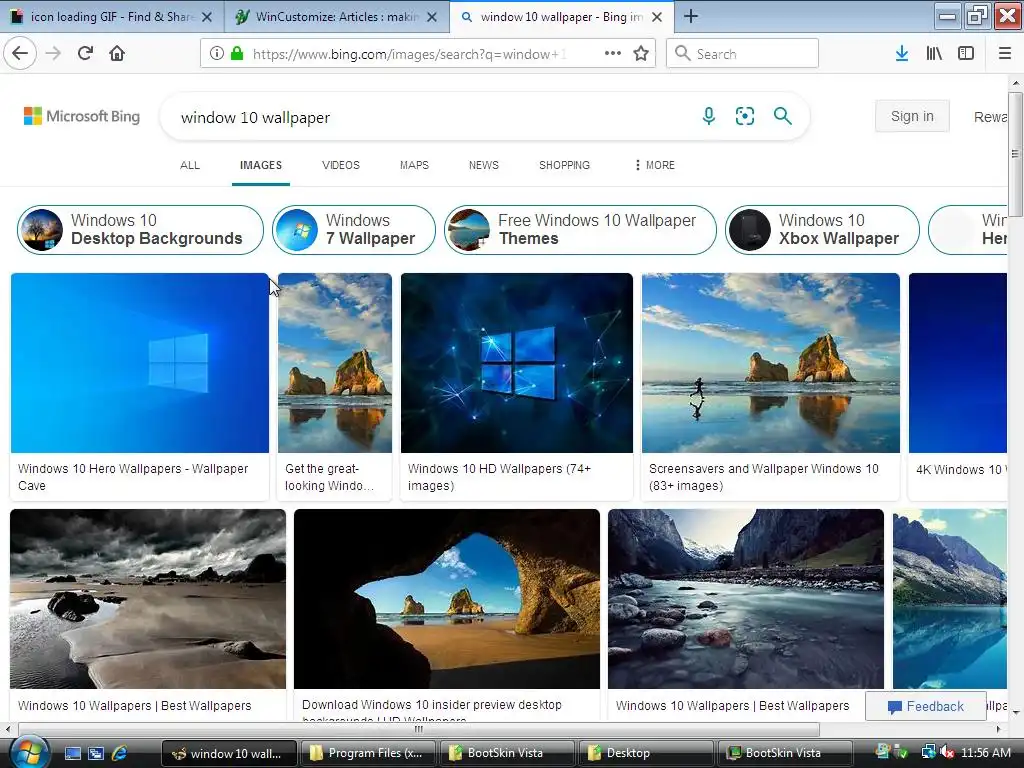The height and width of the screenshot is (768, 1024).
Task: Click Download Windows 10 insider preview caption
Action: pos(432,711)
